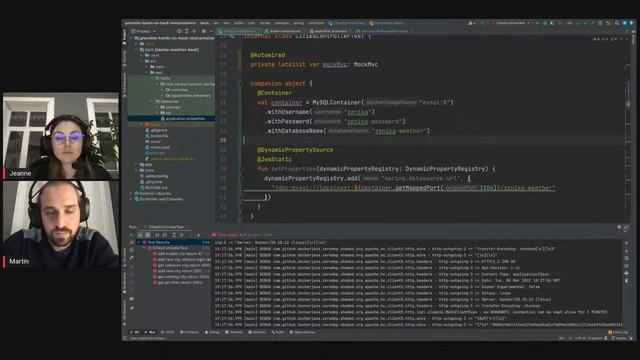Image resolution: width=640 pixels, height=360 pixels.
Task: Open the CitiesControllerTest Run tab
Action: pyautogui.click(x=166, y=227)
